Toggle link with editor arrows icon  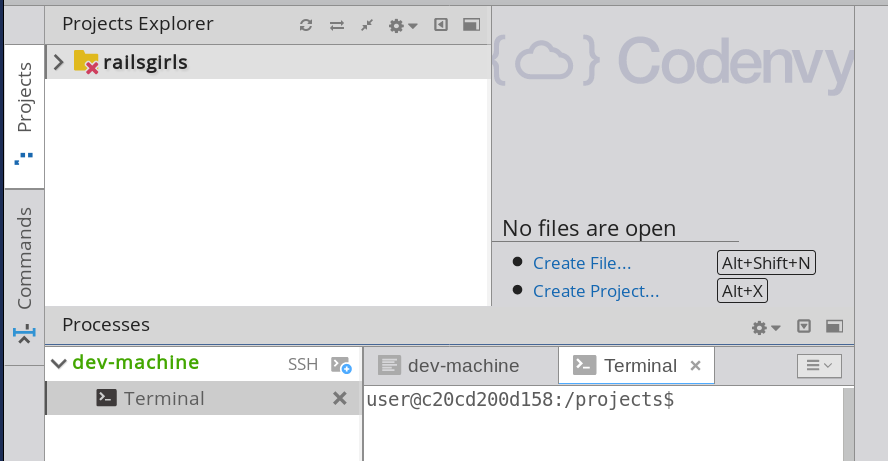pyautogui.click(x=337, y=25)
